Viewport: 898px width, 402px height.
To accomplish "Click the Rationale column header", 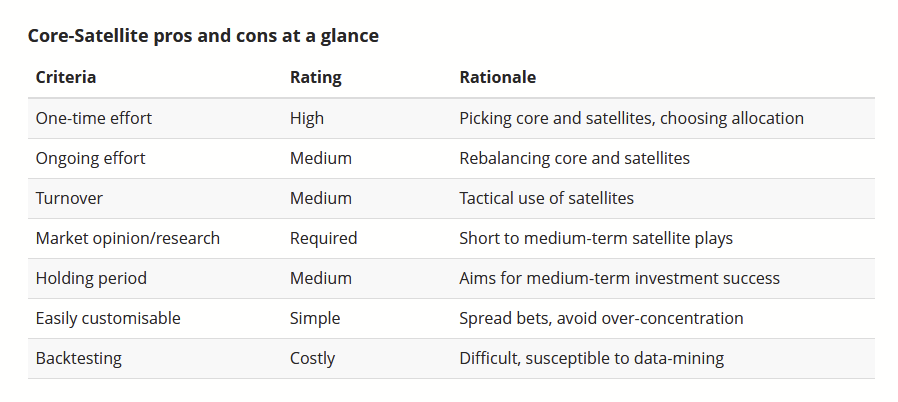I will coord(498,77).
